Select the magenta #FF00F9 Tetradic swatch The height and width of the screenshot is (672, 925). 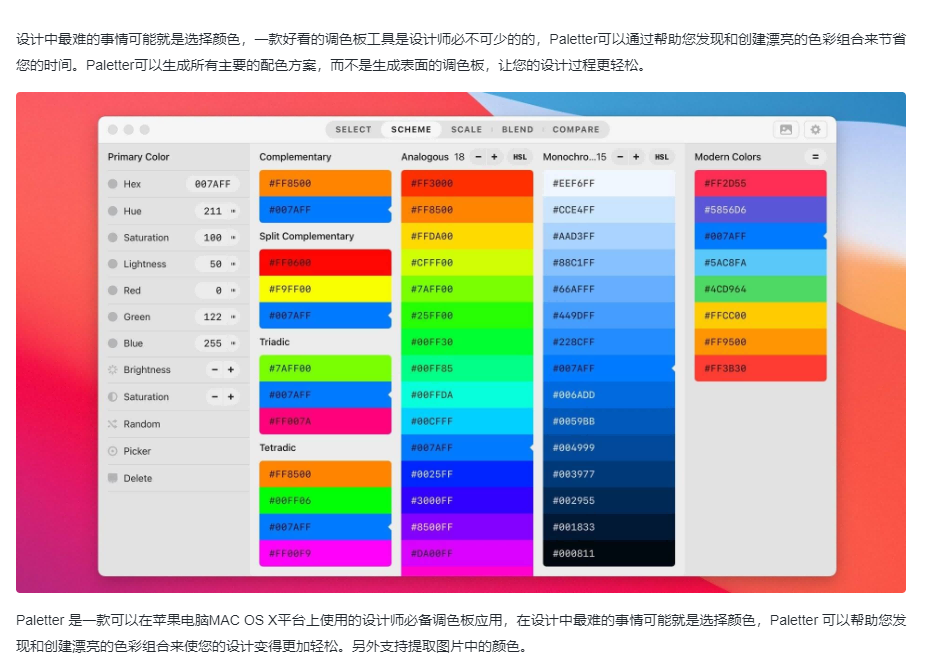pyautogui.click(x=325, y=553)
